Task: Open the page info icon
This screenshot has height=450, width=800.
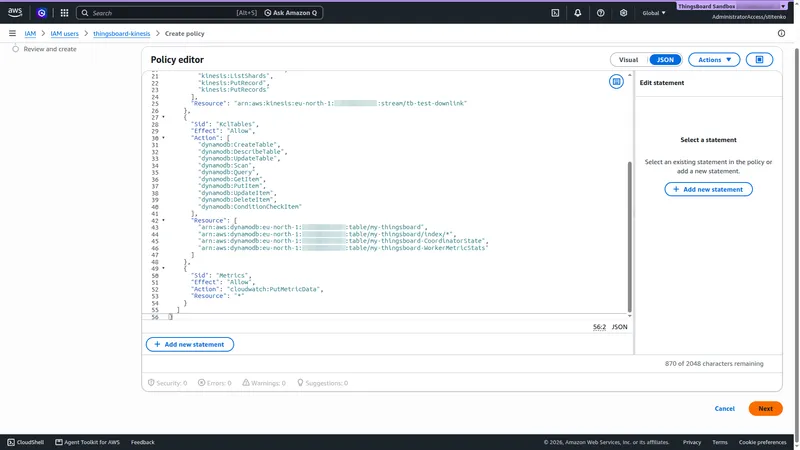Action: click(781, 33)
